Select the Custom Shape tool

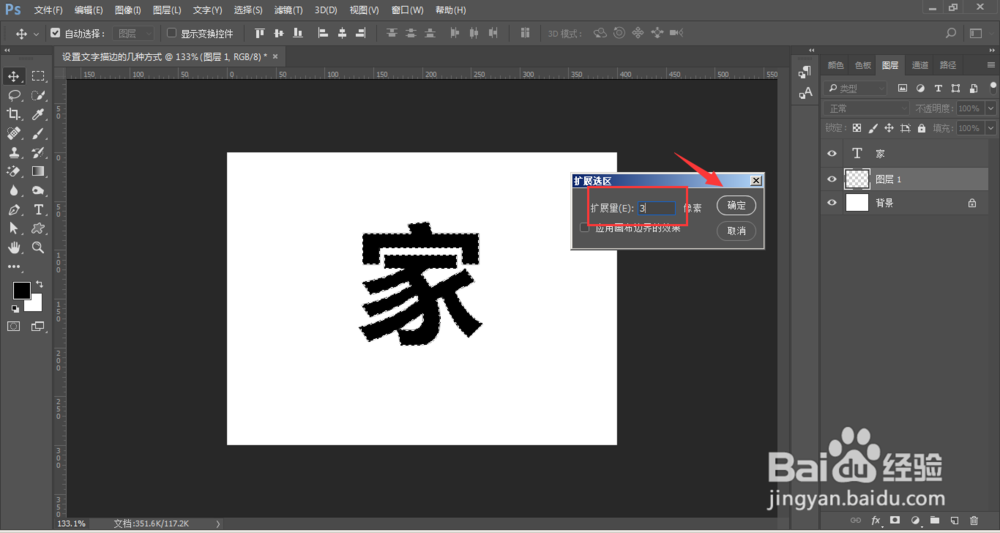[x=38, y=228]
